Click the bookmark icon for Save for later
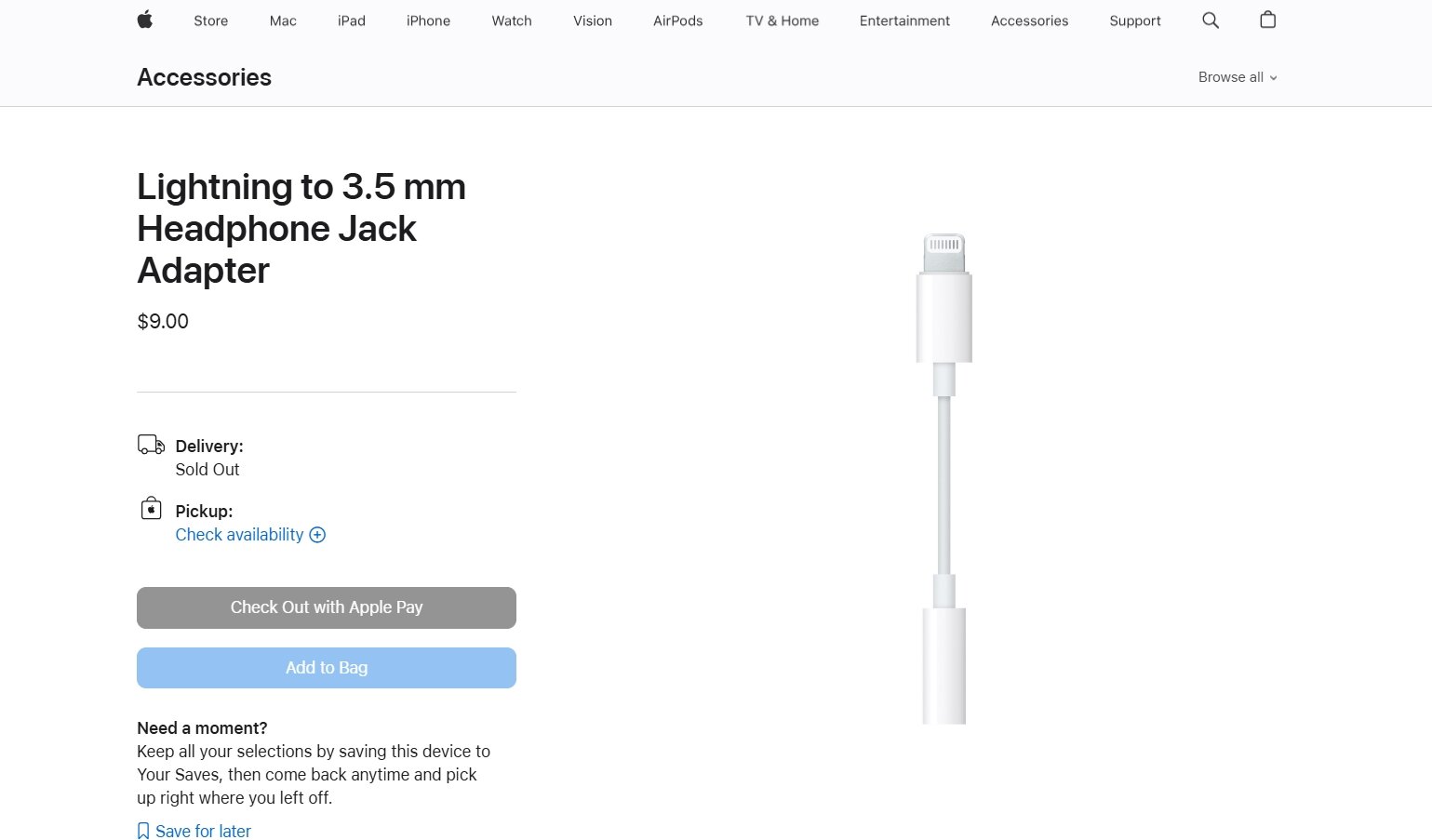Viewport: 1432px width, 840px height. (x=143, y=831)
